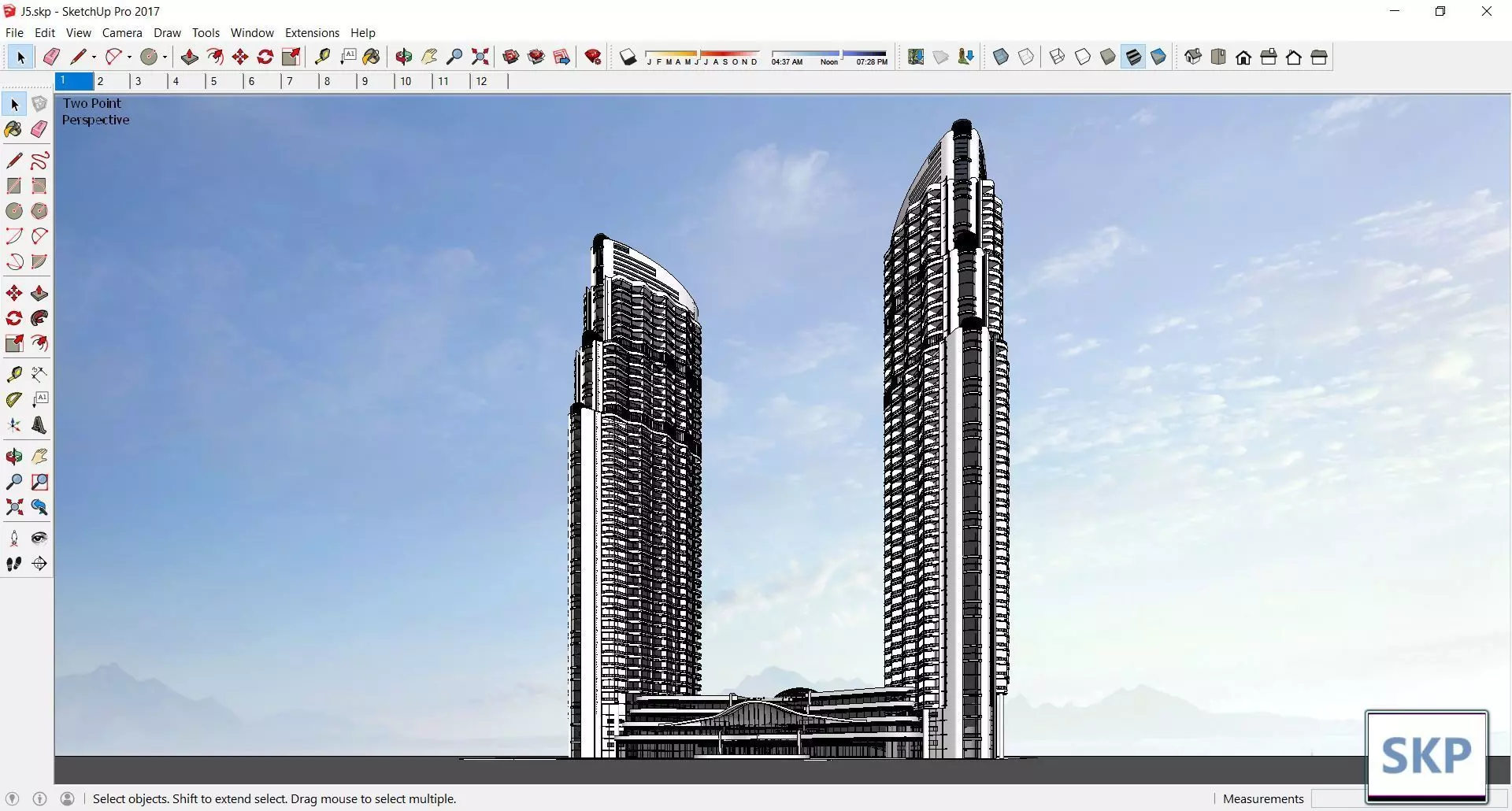Pick the Pie arc tool
The height and width of the screenshot is (811, 1512).
point(39,261)
